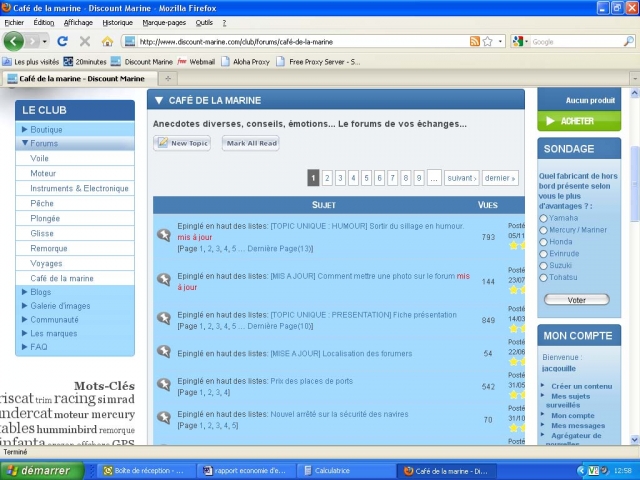The height and width of the screenshot is (480, 640).
Task: Click the New Topic button
Action: tap(182, 143)
